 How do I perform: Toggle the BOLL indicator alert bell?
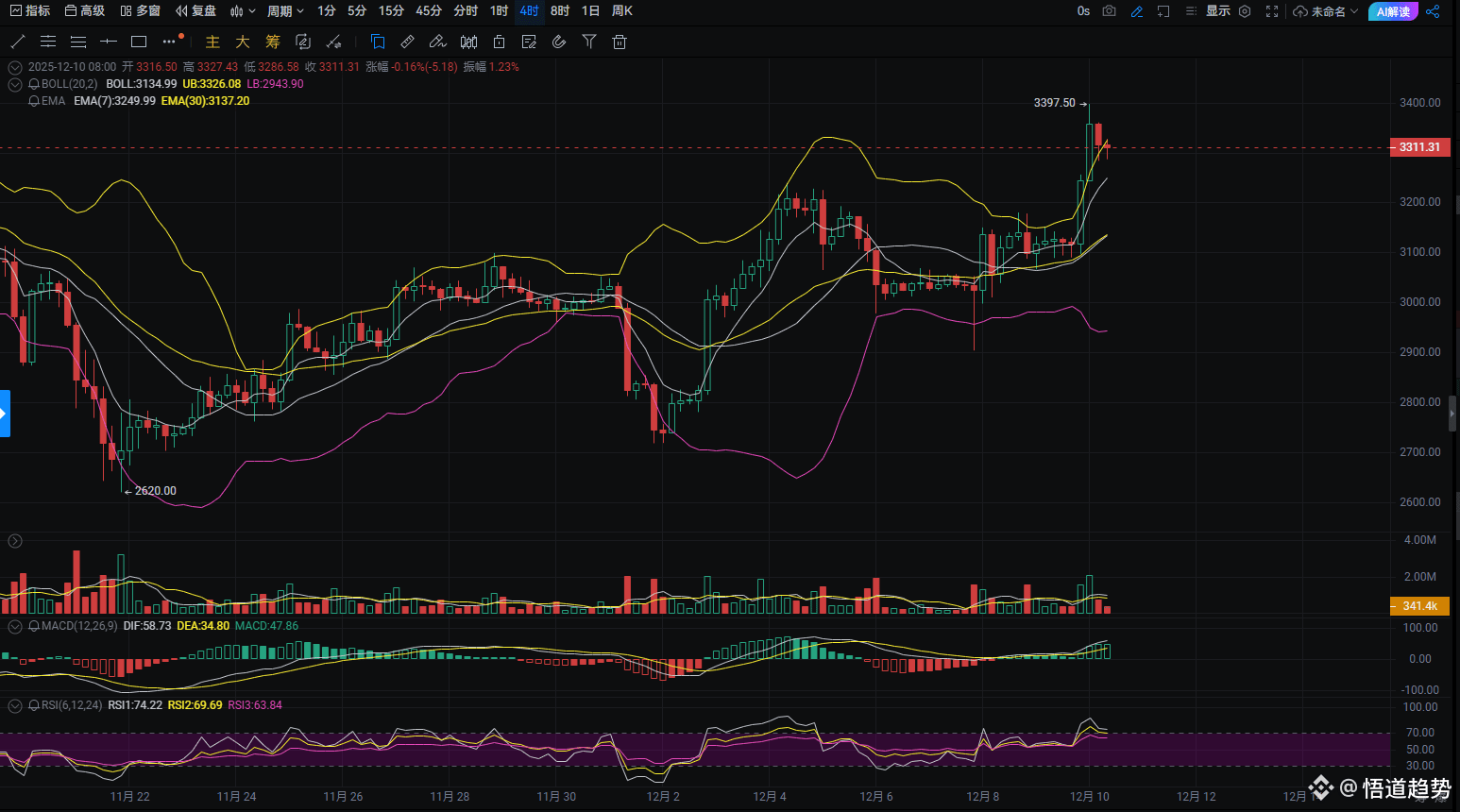(x=34, y=84)
